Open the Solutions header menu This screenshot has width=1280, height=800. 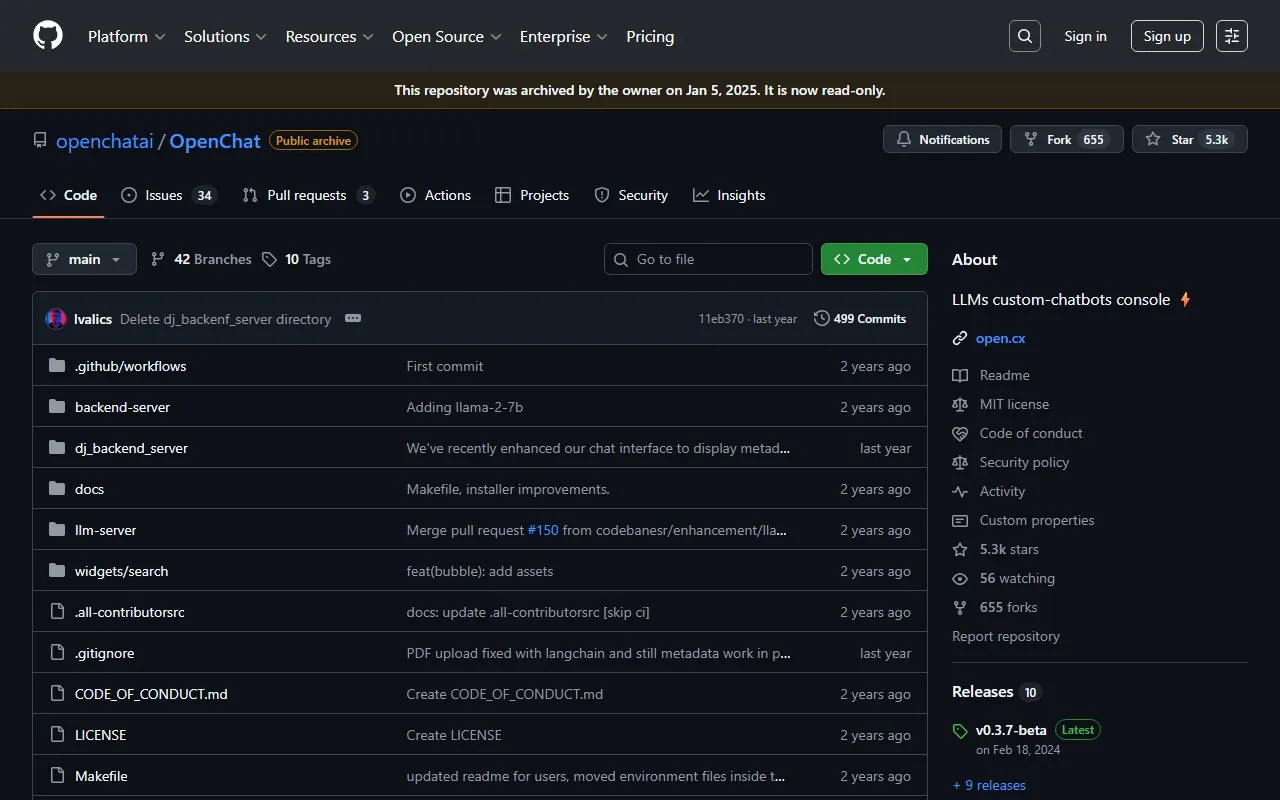[x=225, y=36]
